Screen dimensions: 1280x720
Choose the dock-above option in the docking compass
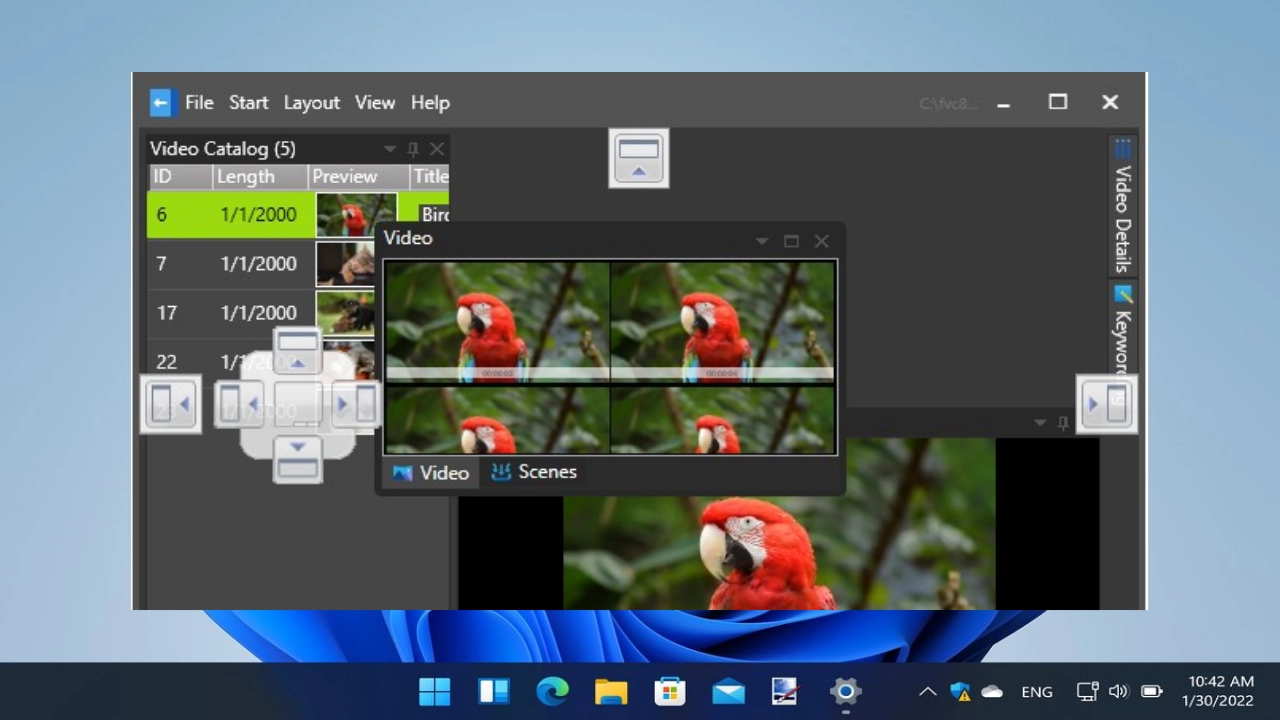(297, 351)
